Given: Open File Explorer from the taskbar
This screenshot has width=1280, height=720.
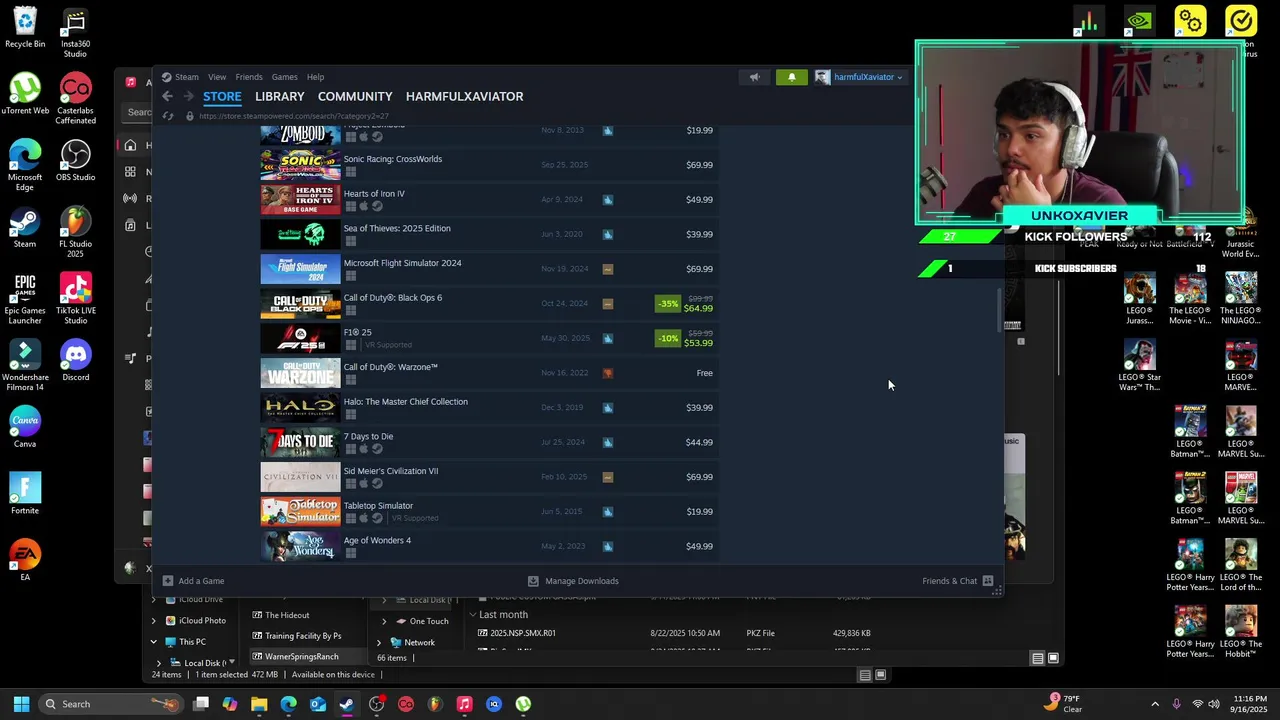Looking at the screenshot, I should pos(259,704).
